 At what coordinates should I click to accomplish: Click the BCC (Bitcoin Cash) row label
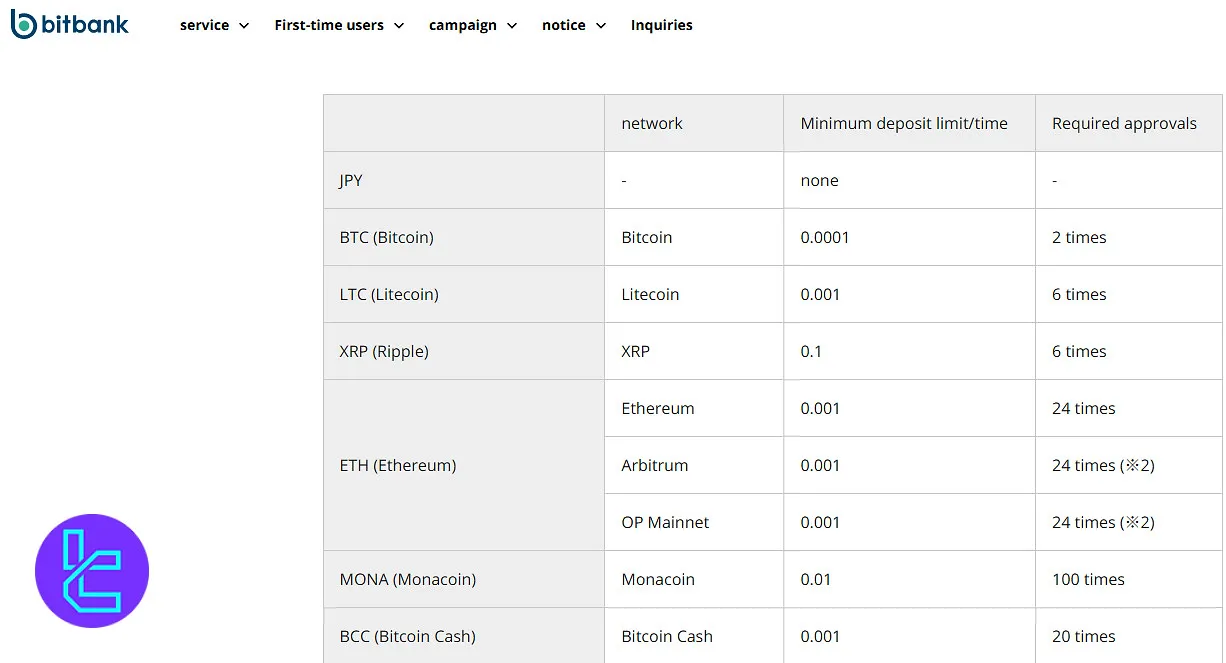point(407,636)
